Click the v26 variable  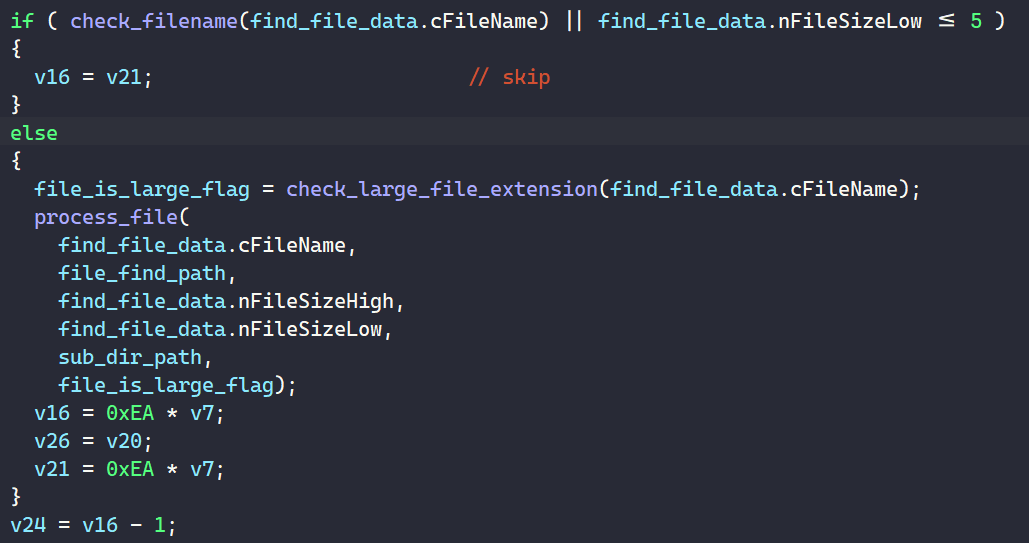(x=52, y=441)
